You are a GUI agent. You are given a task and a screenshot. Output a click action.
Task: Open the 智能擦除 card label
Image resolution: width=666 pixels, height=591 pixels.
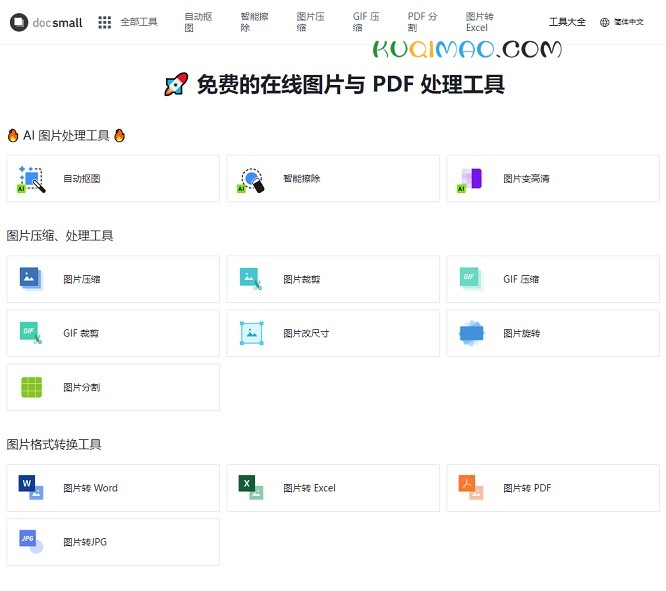click(302, 179)
